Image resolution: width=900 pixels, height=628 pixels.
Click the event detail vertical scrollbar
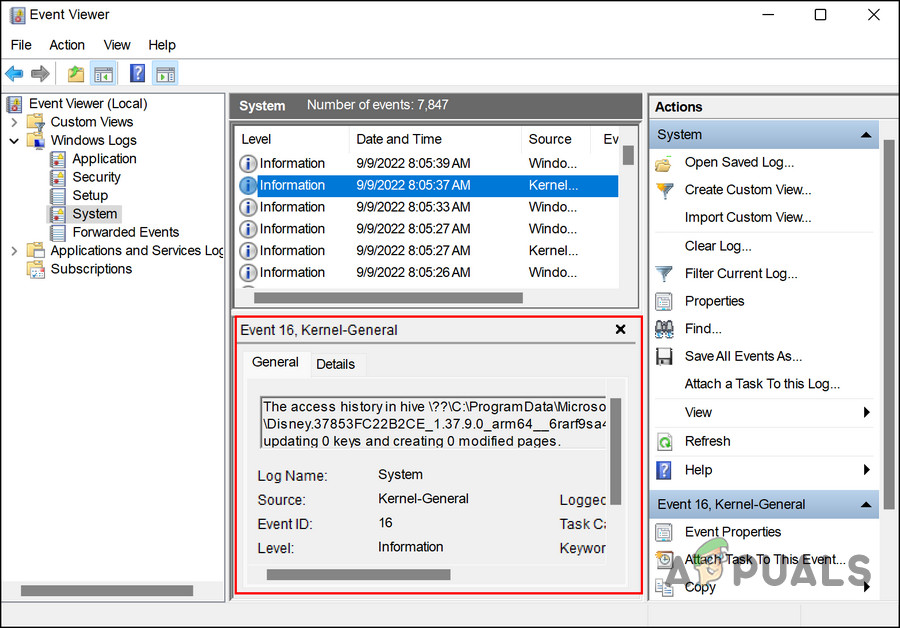[x=616, y=451]
